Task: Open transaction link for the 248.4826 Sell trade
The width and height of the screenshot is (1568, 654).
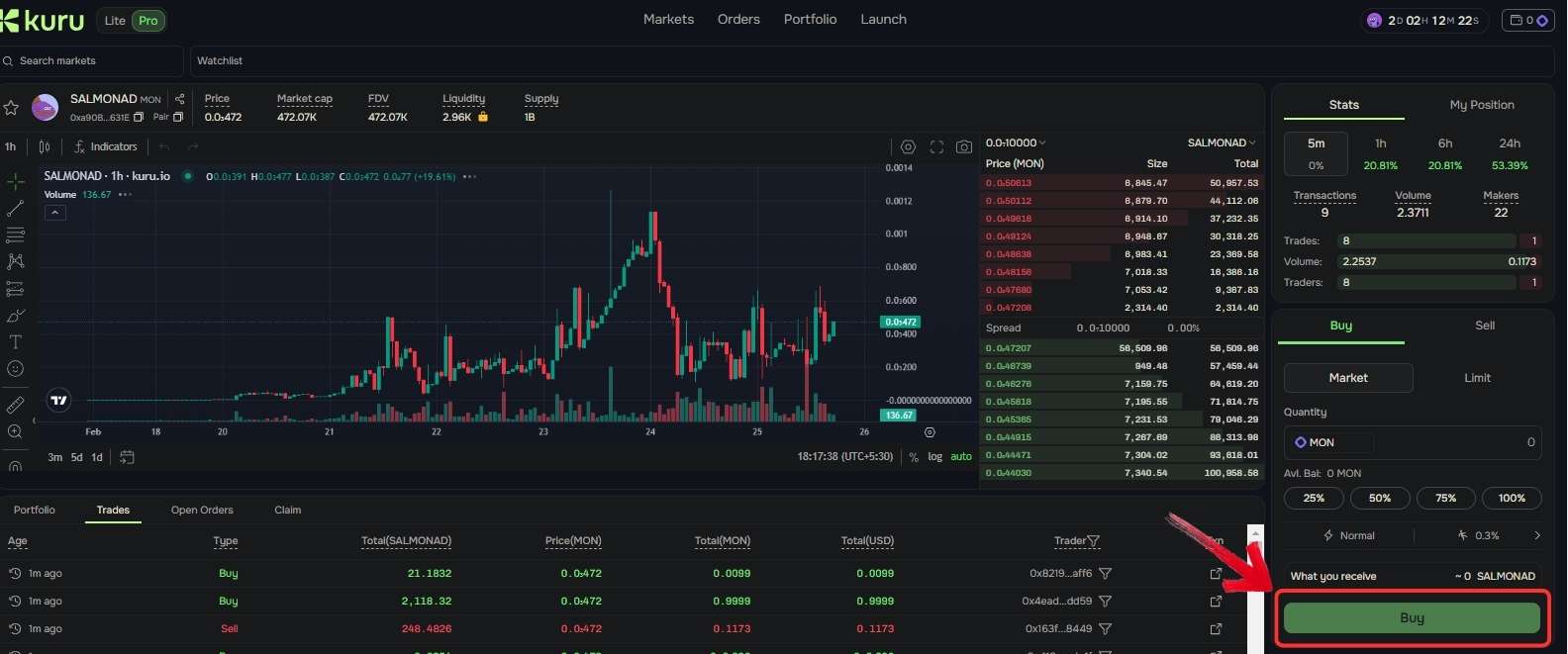Action: (x=1216, y=629)
